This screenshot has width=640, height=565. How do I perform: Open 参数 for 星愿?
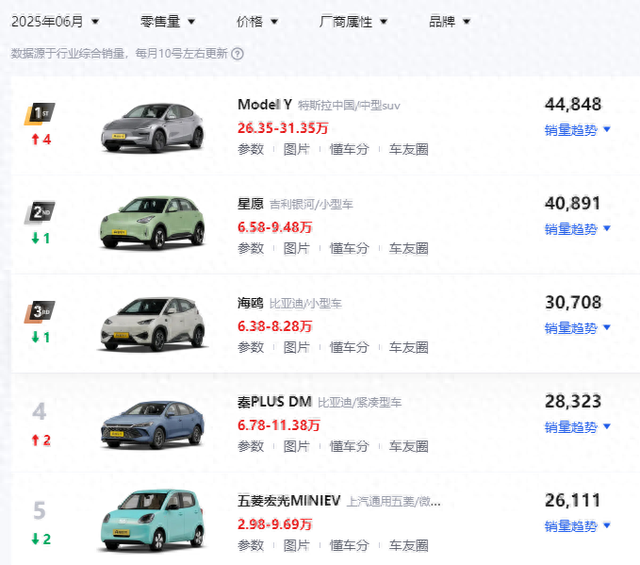[251, 248]
